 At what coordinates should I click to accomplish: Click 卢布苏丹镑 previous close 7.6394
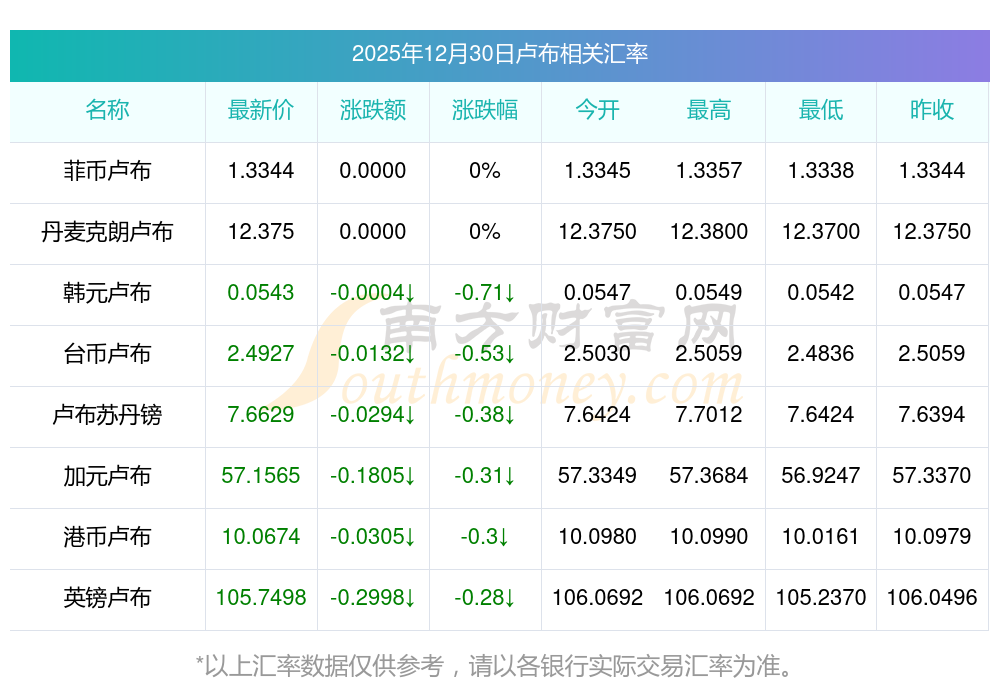tap(932, 415)
